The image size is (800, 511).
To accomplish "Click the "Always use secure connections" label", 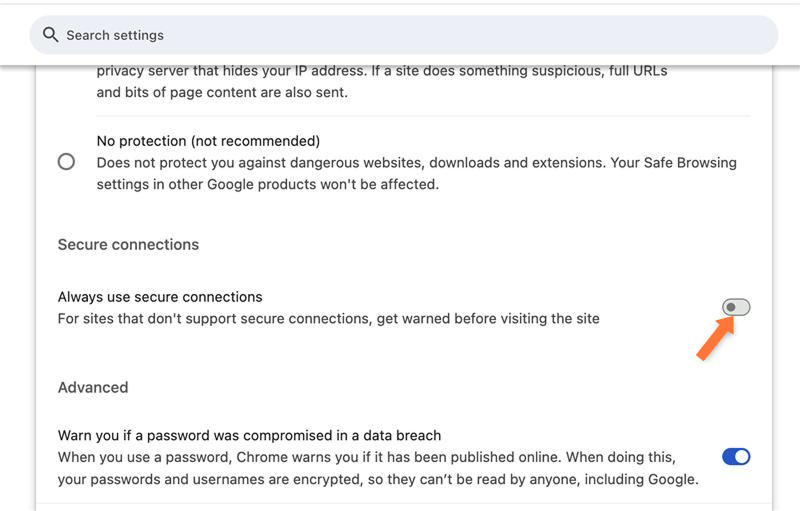I will [x=160, y=297].
